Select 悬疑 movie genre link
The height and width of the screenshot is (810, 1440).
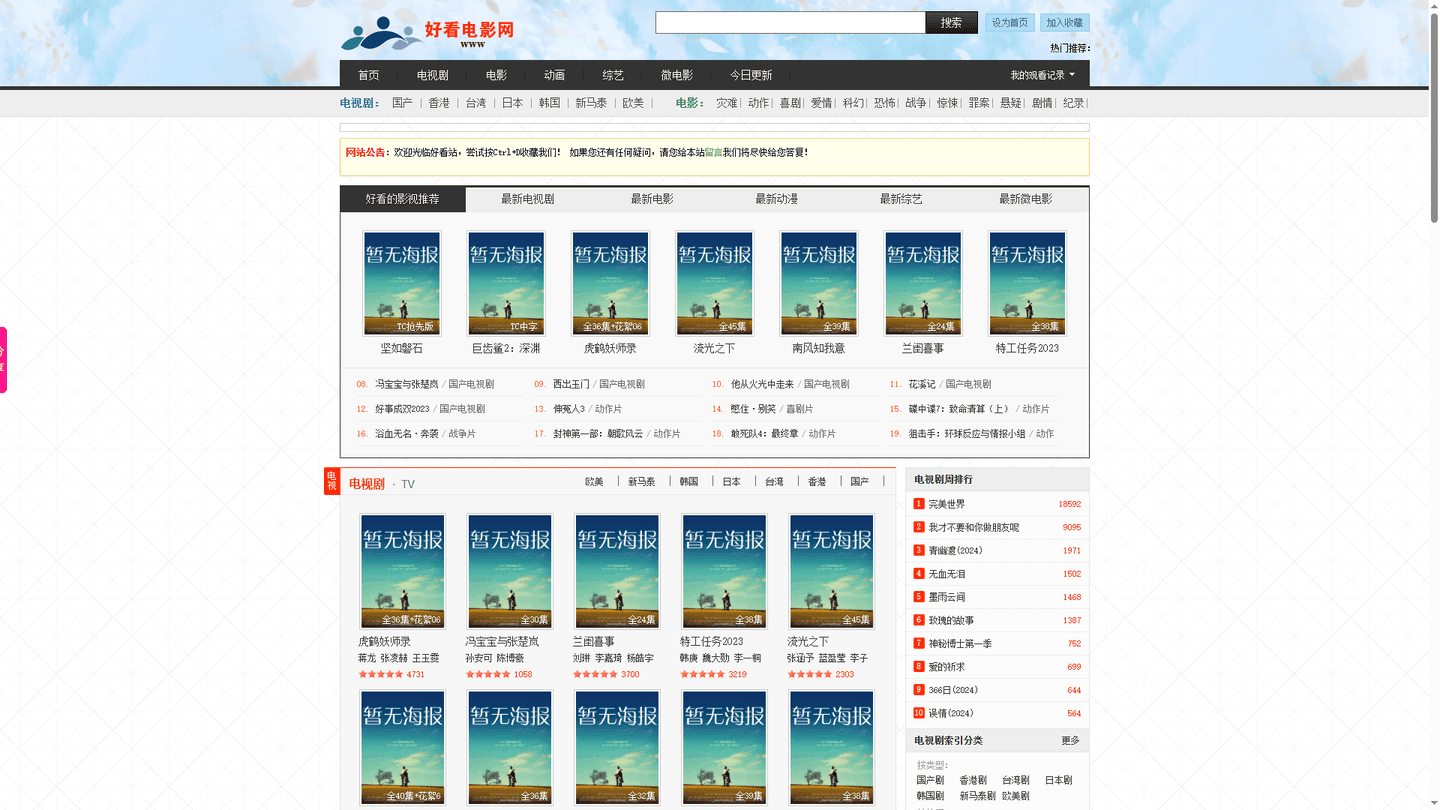coord(1011,103)
